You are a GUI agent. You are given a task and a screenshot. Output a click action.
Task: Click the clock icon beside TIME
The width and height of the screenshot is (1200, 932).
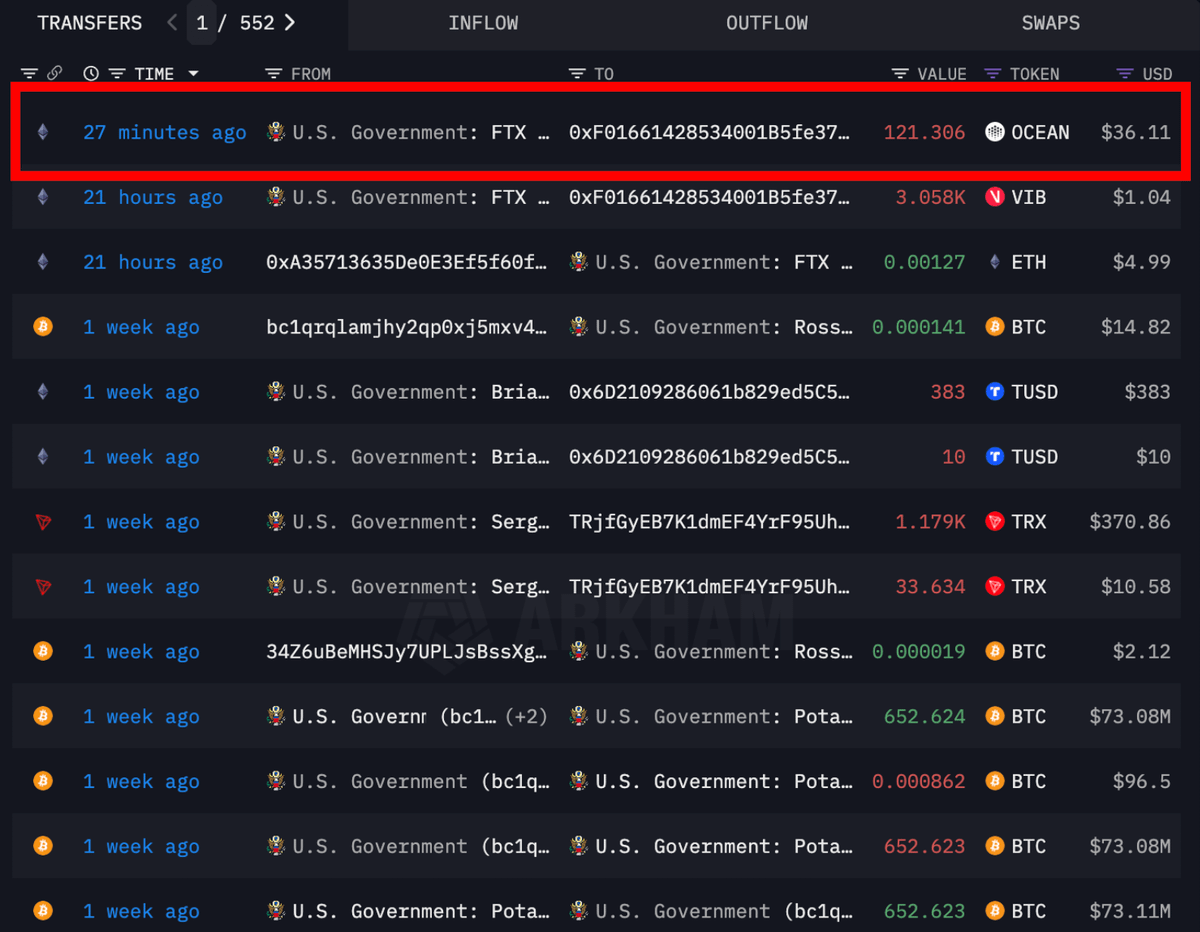coord(91,74)
